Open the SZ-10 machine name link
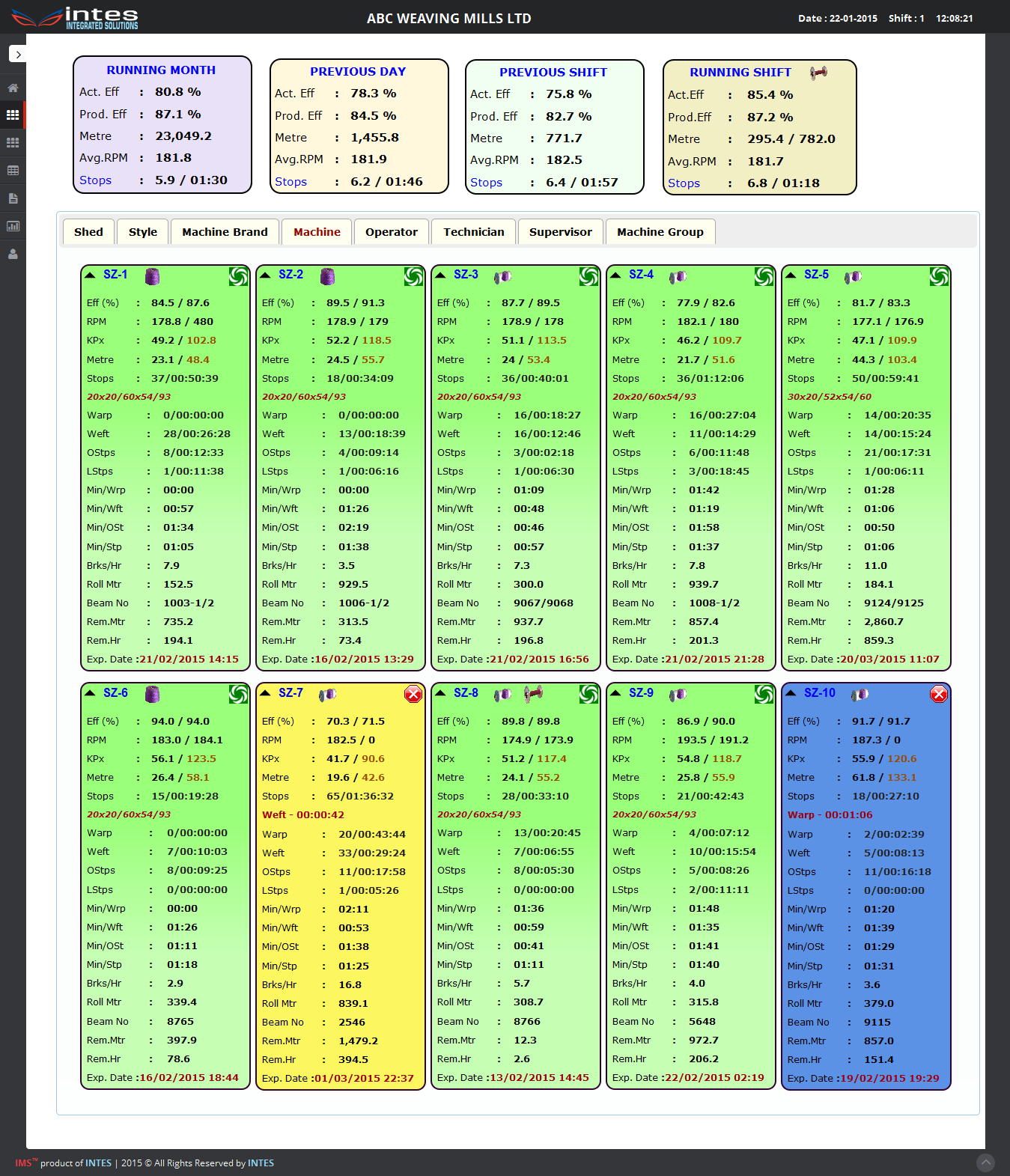Viewport: 1010px width, 1176px height. (820, 693)
